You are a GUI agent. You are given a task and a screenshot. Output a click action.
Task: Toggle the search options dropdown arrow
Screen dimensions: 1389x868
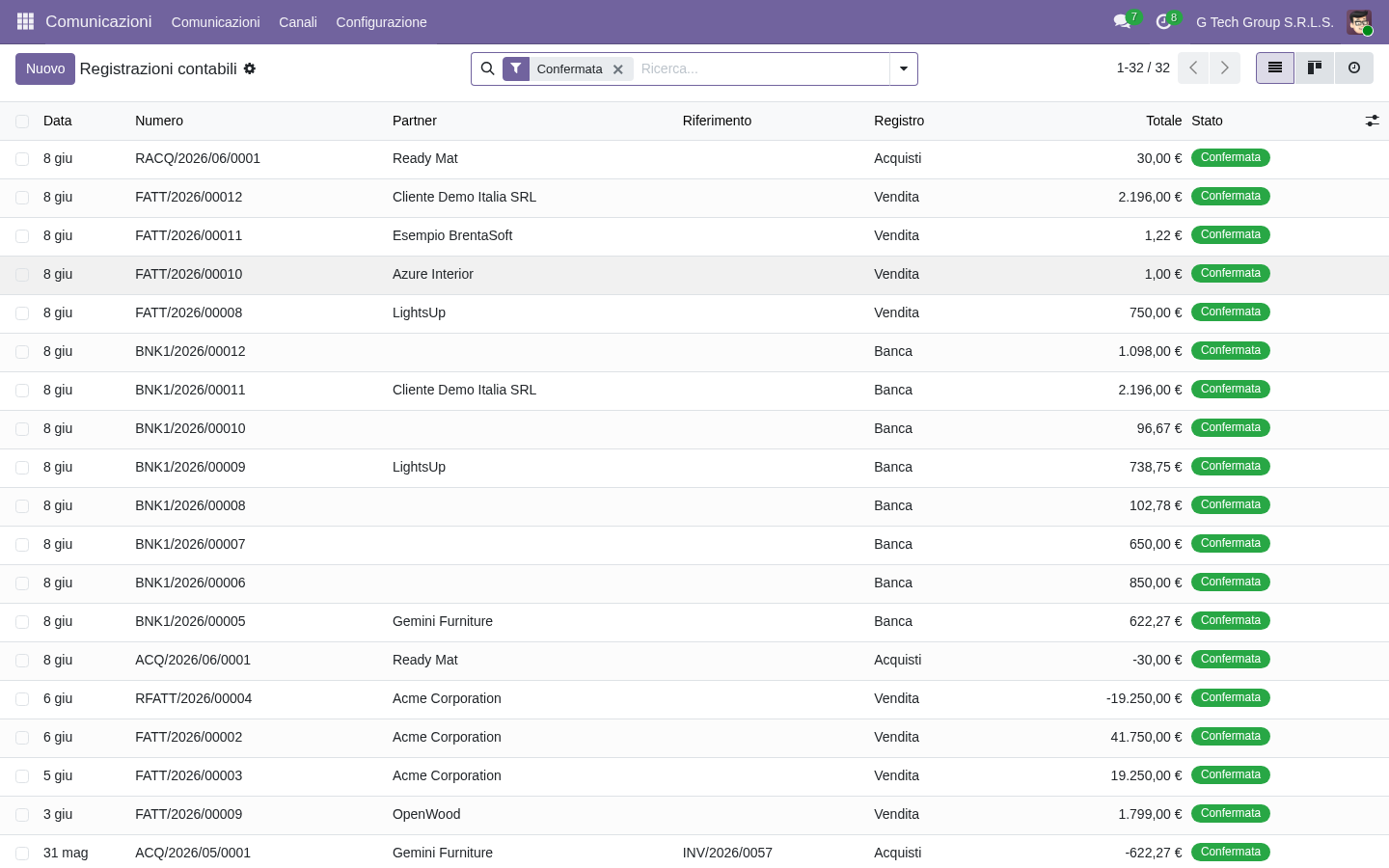pyautogui.click(x=904, y=68)
